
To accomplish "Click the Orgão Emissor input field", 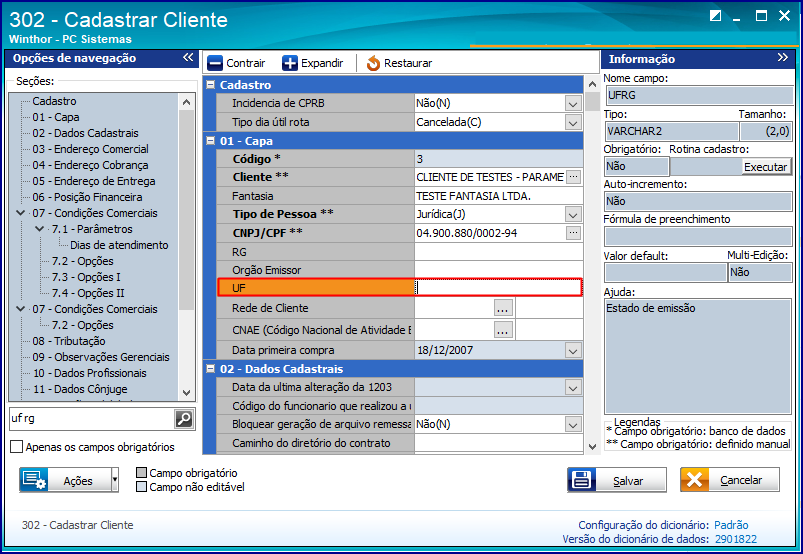I will (x=498, y=270).
